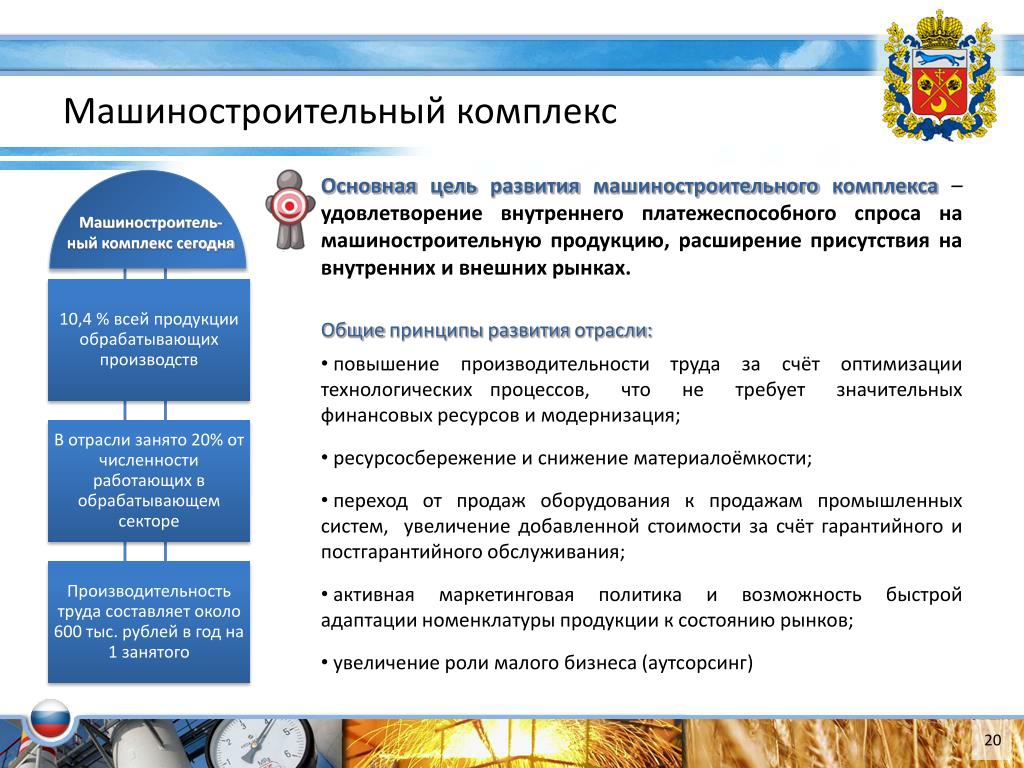This screenshot has height=768, width=1024.
Task: Select subheading 'Общие принципы развития отрасли:'
Action: click(487, 330)
